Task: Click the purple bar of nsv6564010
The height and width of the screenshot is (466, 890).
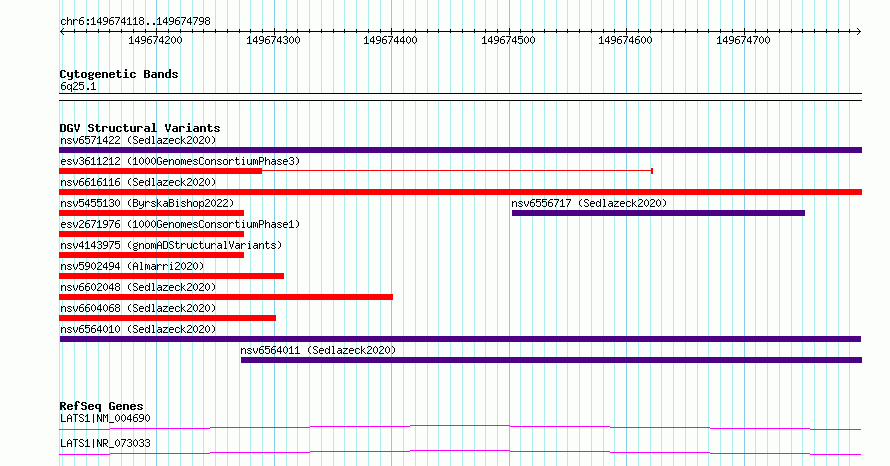Action: (460, 339)
